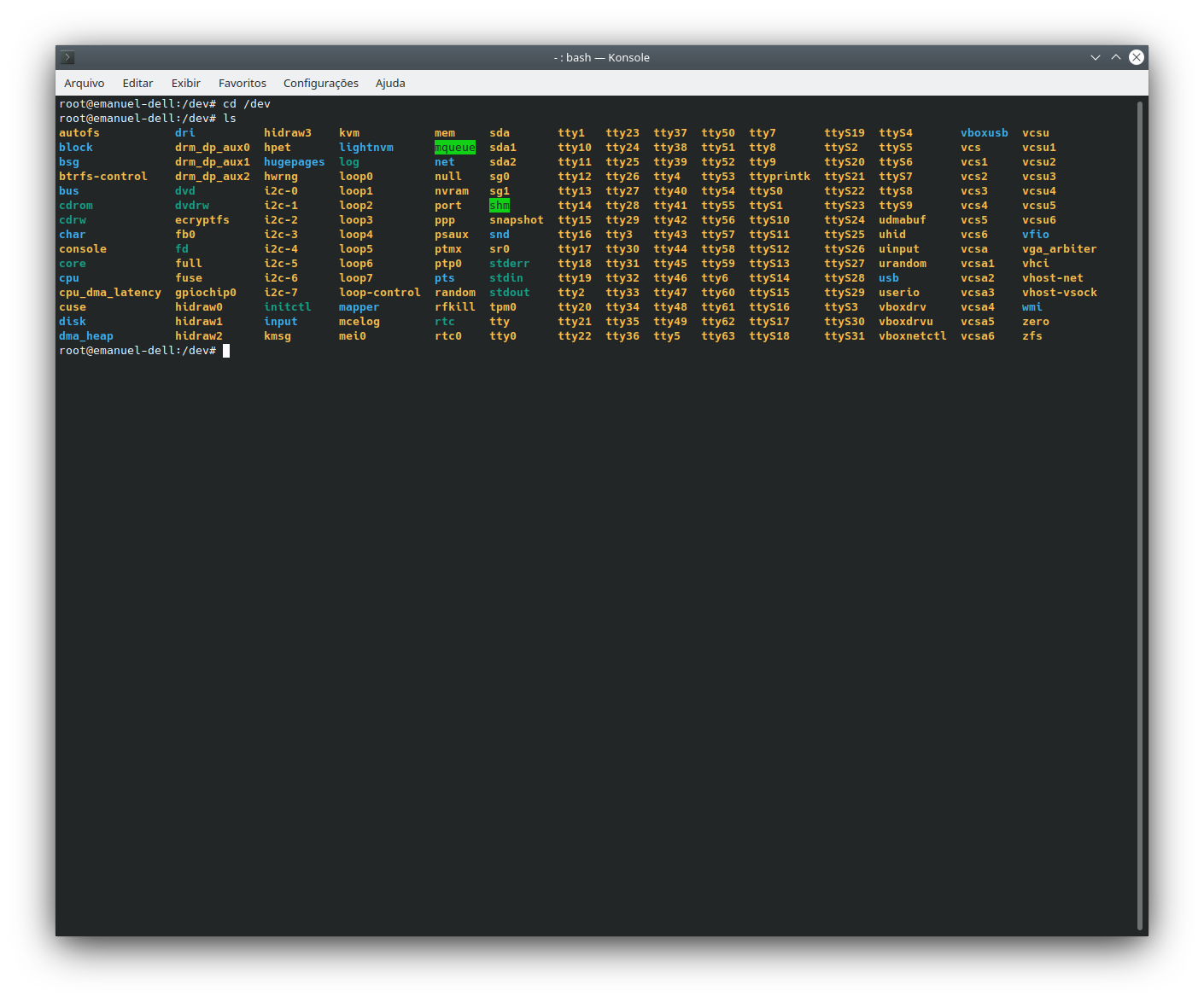The height and width of the screenshot is (1002, 1204).
Task: Maximize the Konsole window
Action: (1116, 57)
